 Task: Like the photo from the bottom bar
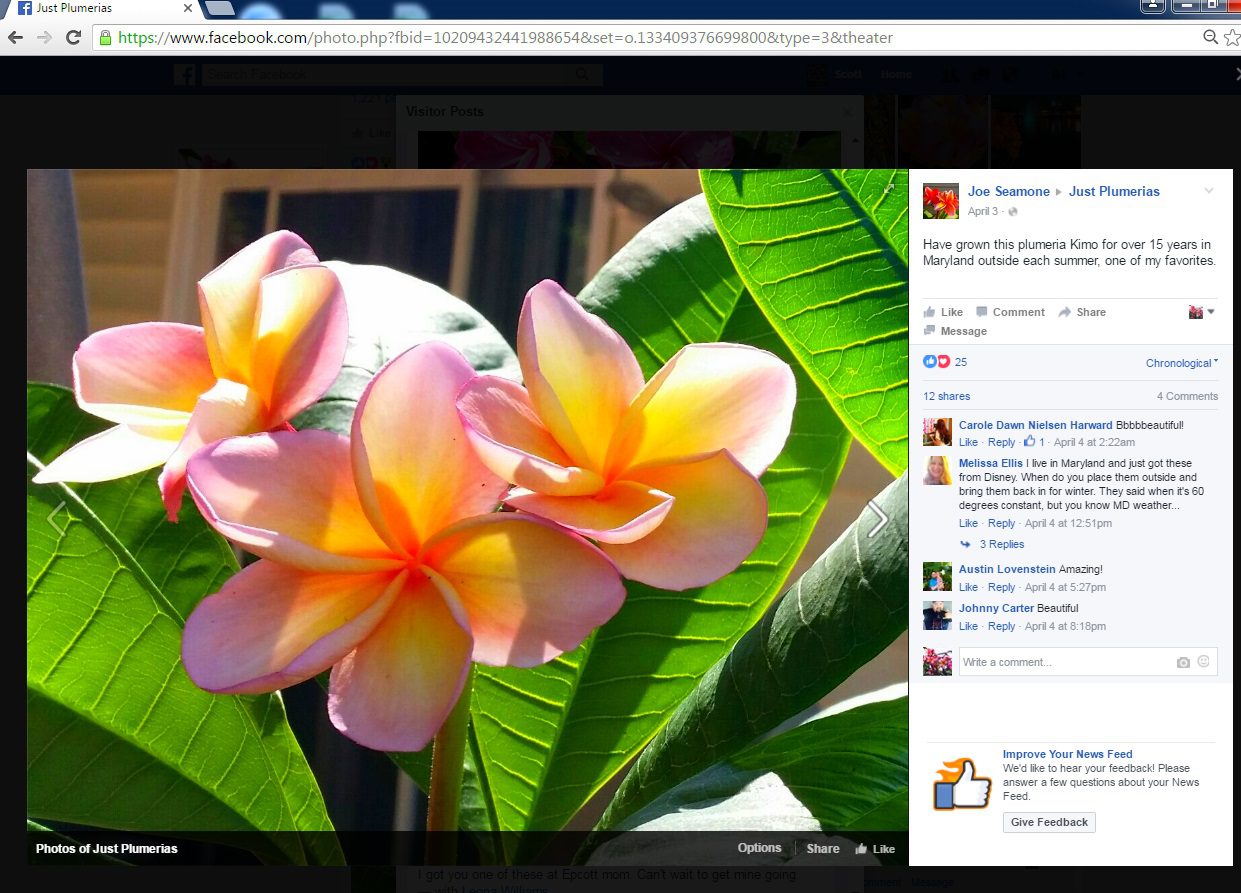(x=875, y=849)
